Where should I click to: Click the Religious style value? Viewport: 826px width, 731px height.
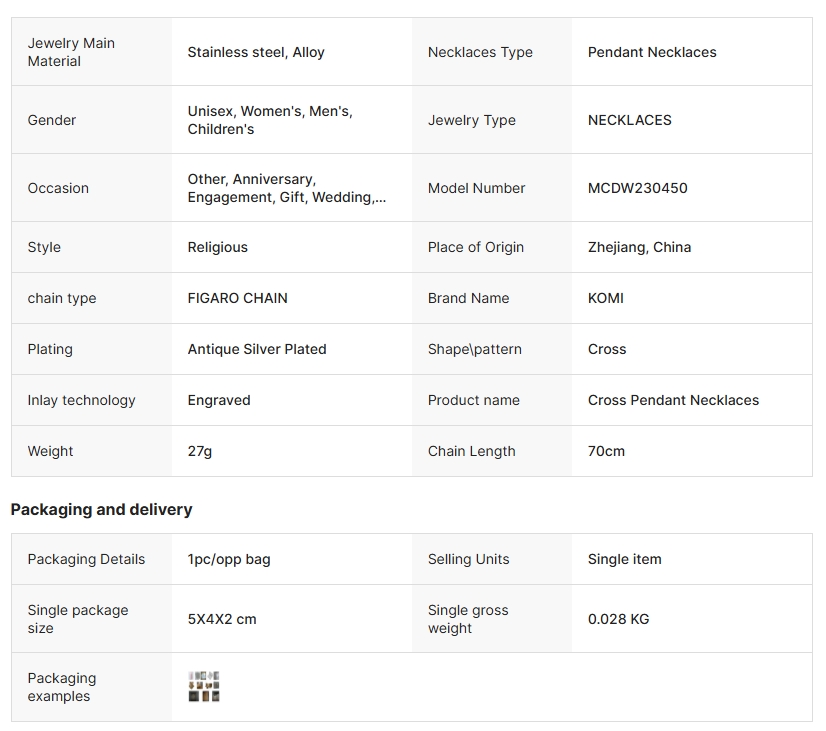coord(217,247)
